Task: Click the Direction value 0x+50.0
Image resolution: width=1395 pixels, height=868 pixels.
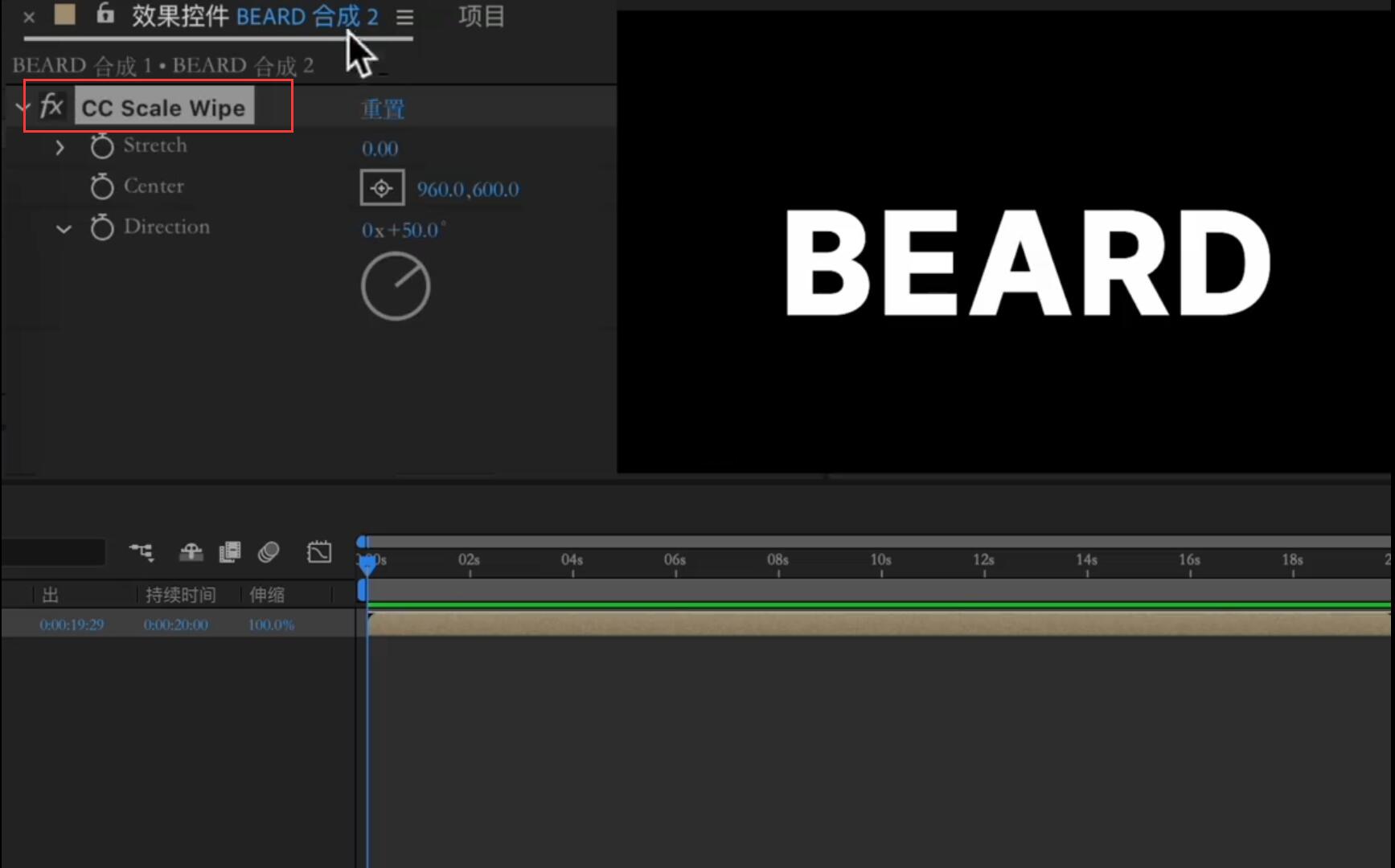Action: [x=403, y=230]
